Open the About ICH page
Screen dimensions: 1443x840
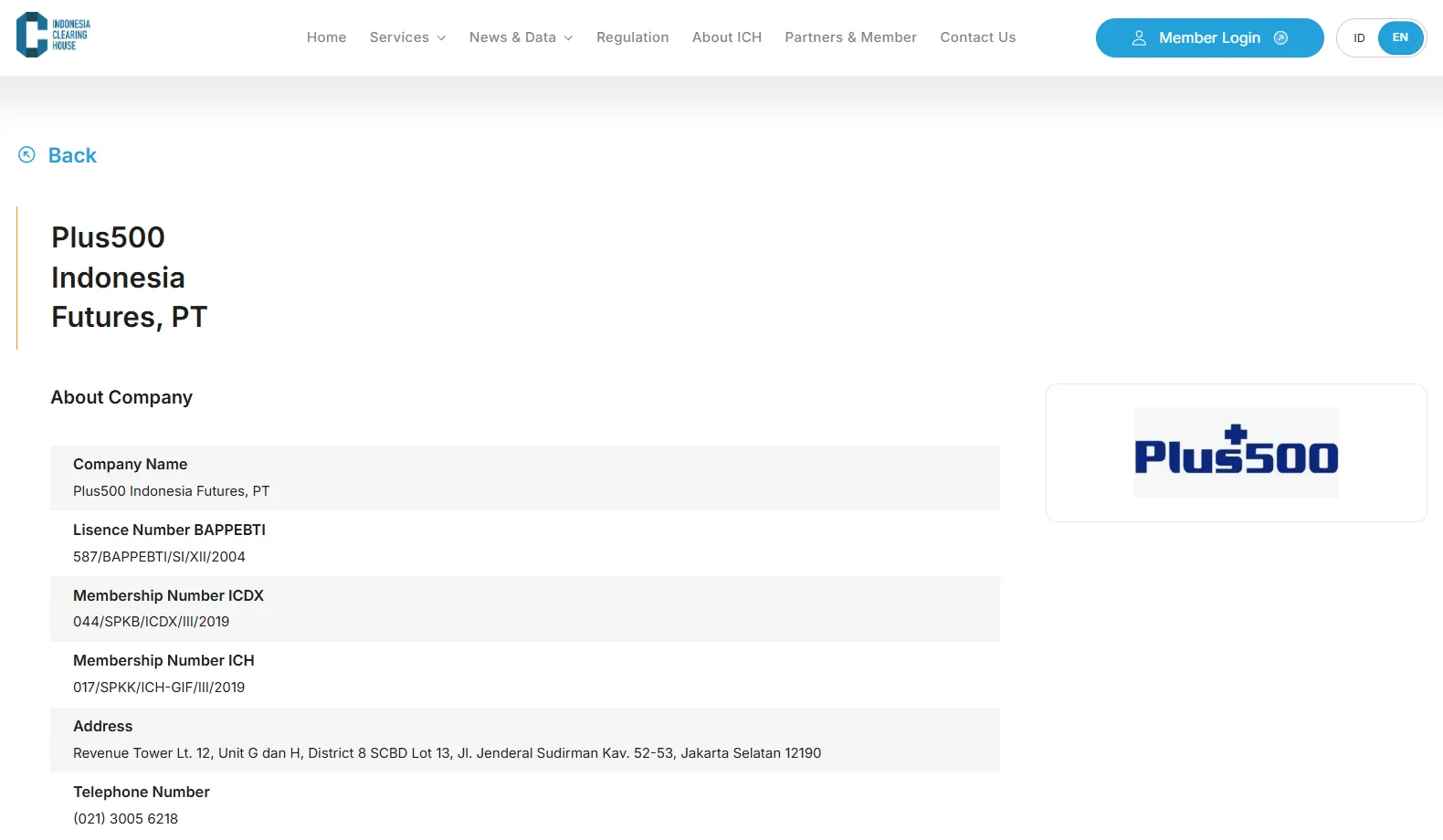pyautogui.click(x=726, y=37)
